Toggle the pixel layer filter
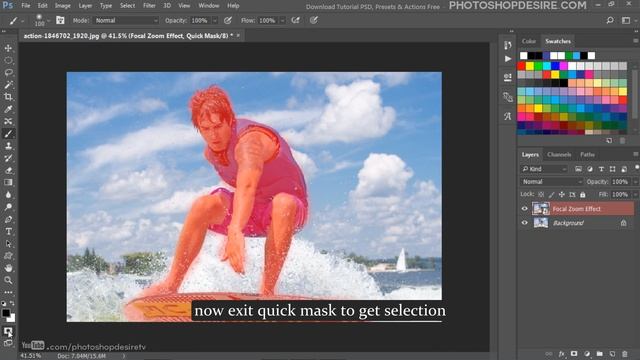This screenshot has width=640, height=360. pyautogui.click(x=578, y=169)
